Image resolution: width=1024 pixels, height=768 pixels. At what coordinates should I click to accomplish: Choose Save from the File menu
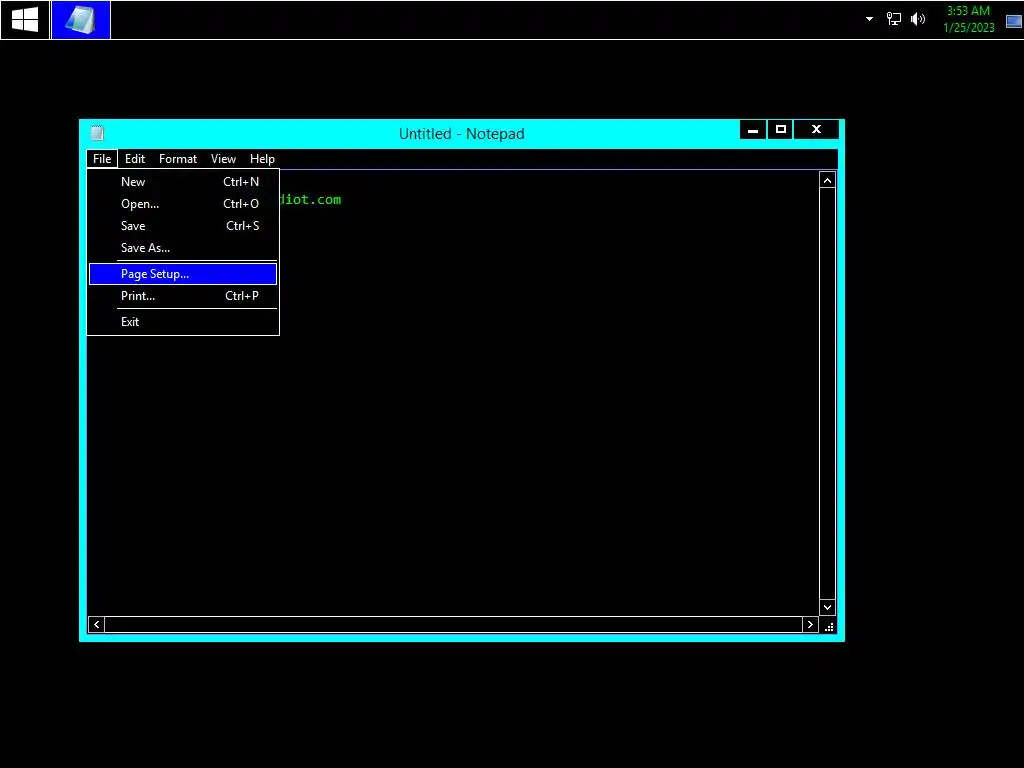(183, 226)
